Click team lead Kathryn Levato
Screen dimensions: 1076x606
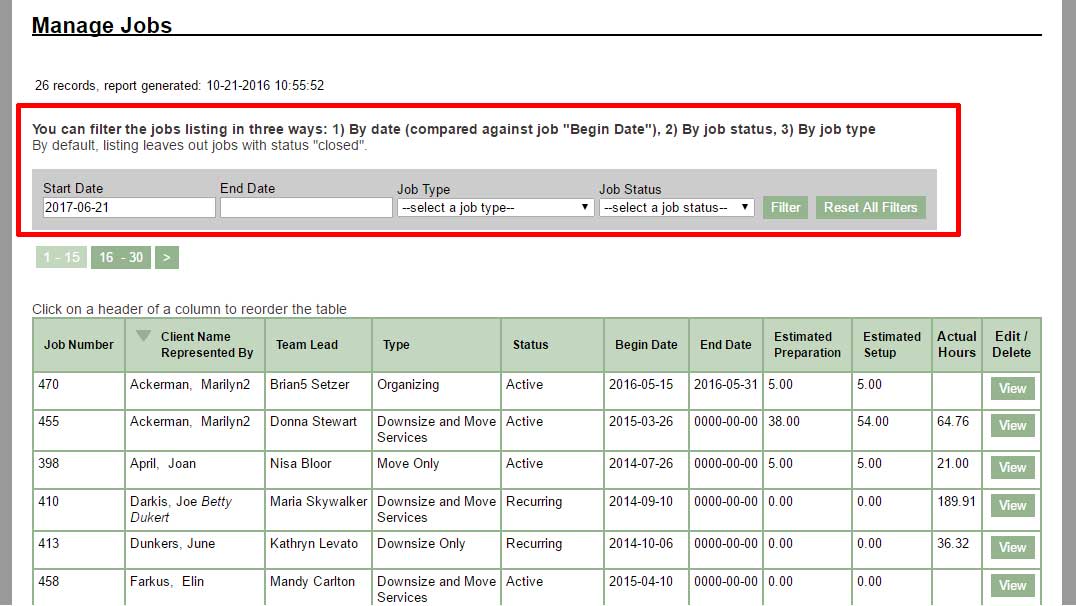point(314,543)
